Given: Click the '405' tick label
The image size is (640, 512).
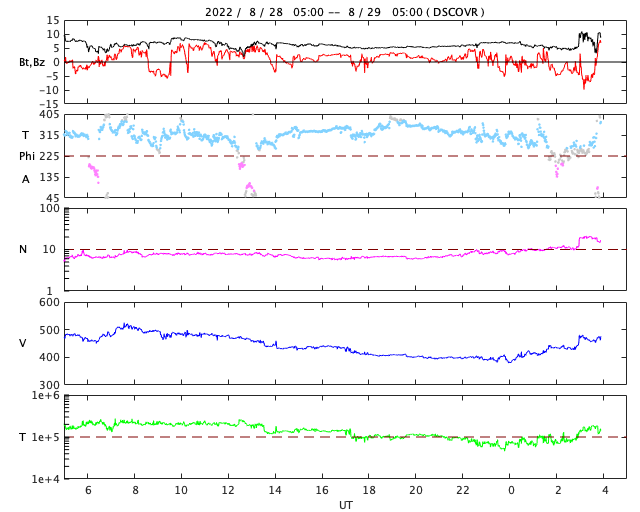Looking at the screenshot, I should [x=49, y=115].
